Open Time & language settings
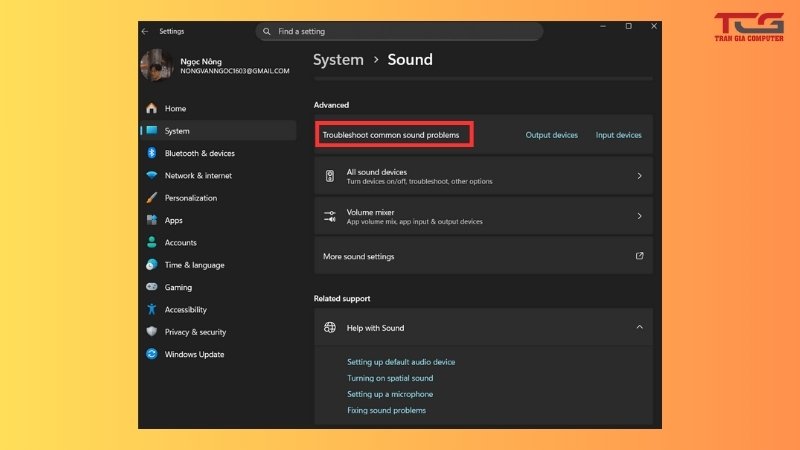 pos(194,265)
